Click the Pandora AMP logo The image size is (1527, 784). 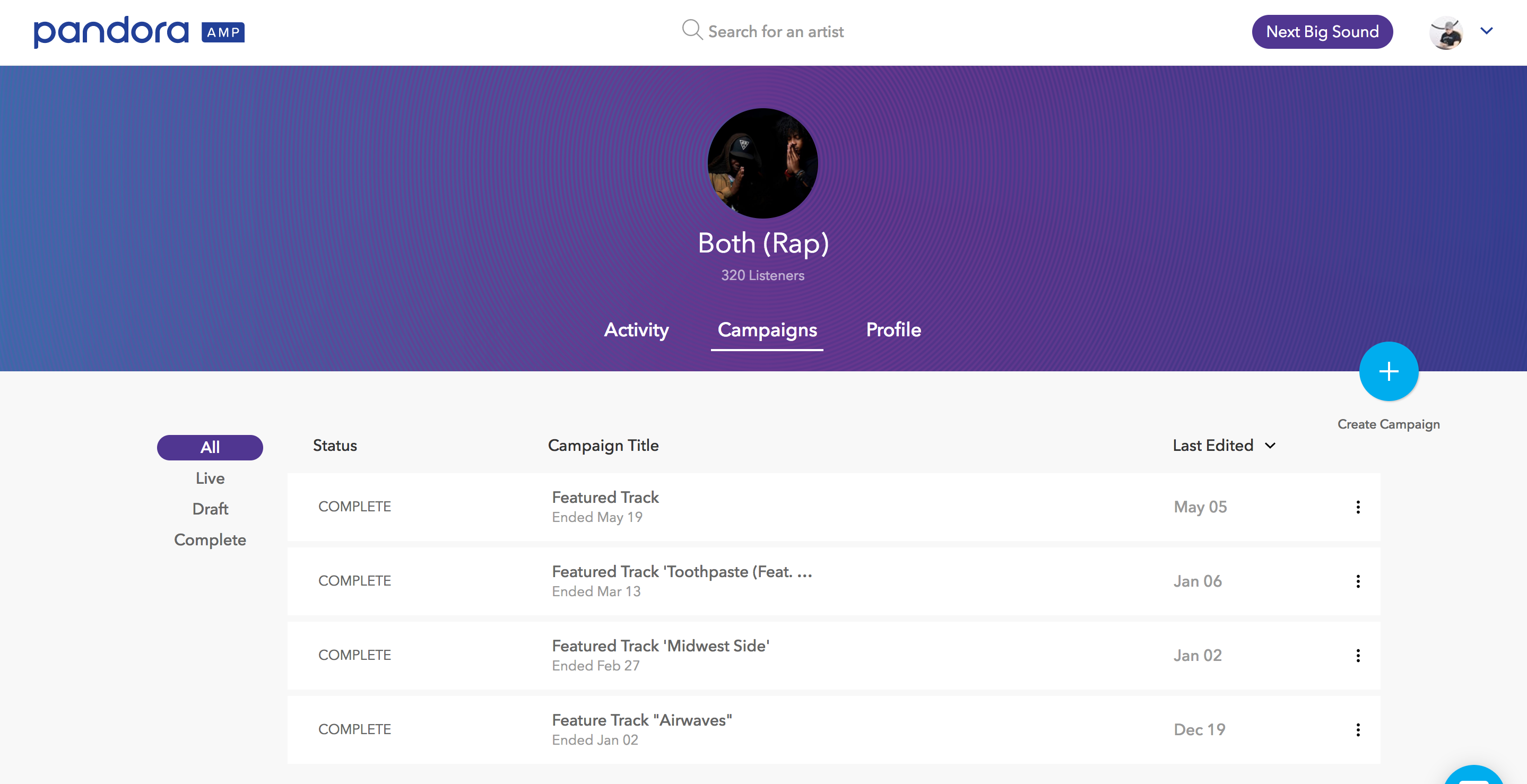(138, 32)
